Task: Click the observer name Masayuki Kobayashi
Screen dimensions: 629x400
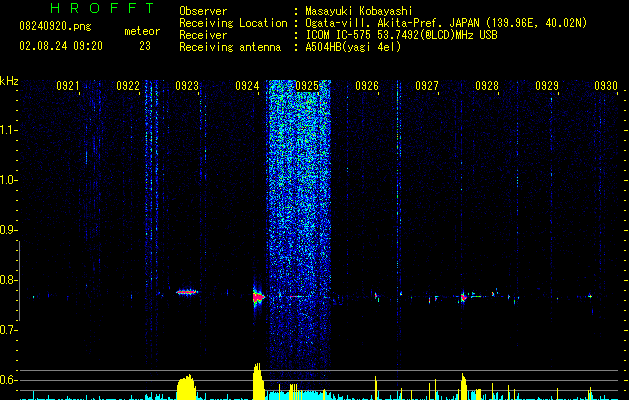Action: click(x=359, y=11)
